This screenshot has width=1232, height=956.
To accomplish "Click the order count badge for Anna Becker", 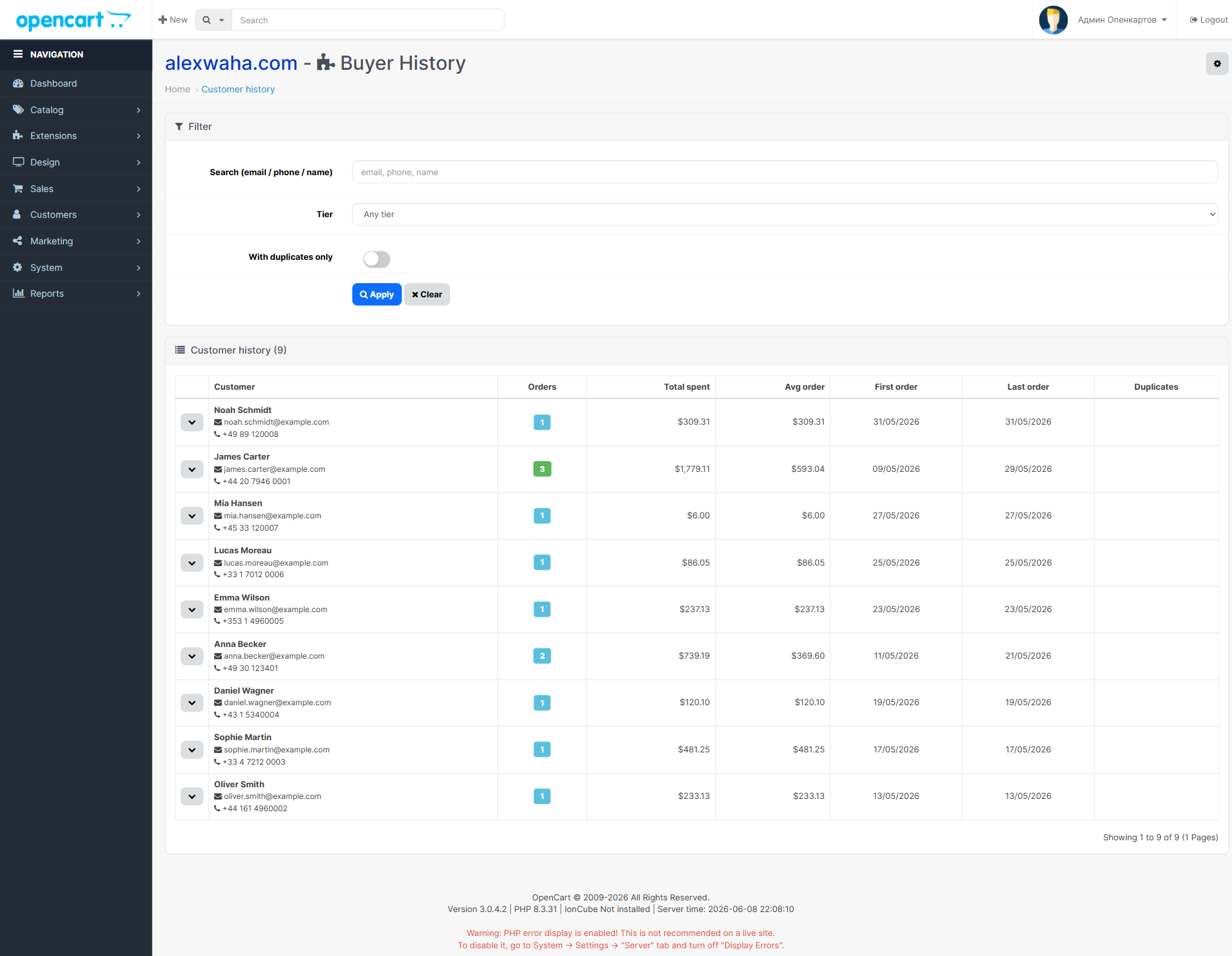I will click(x=542, y=656).
